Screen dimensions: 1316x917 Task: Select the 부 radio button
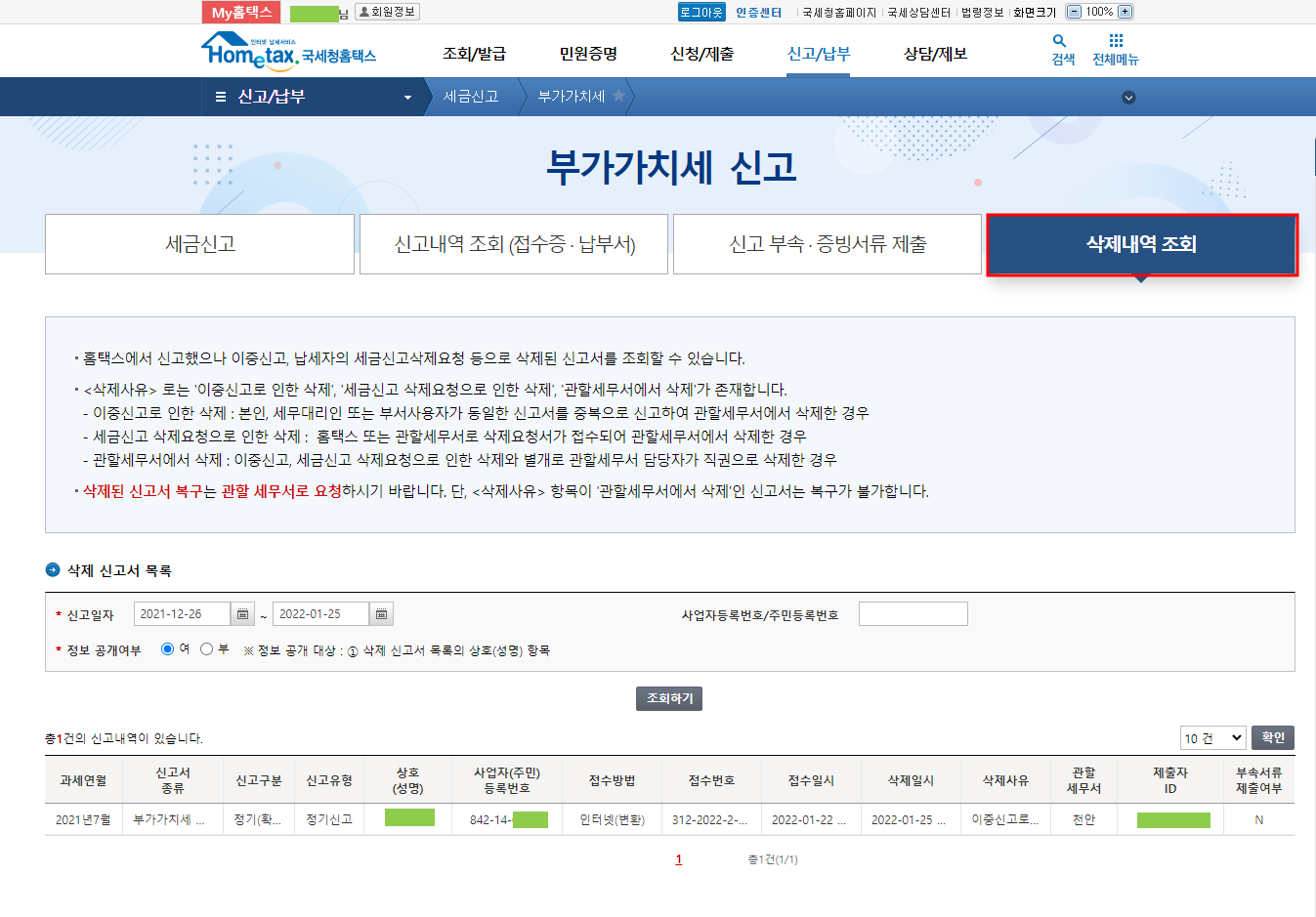point(206,648)
